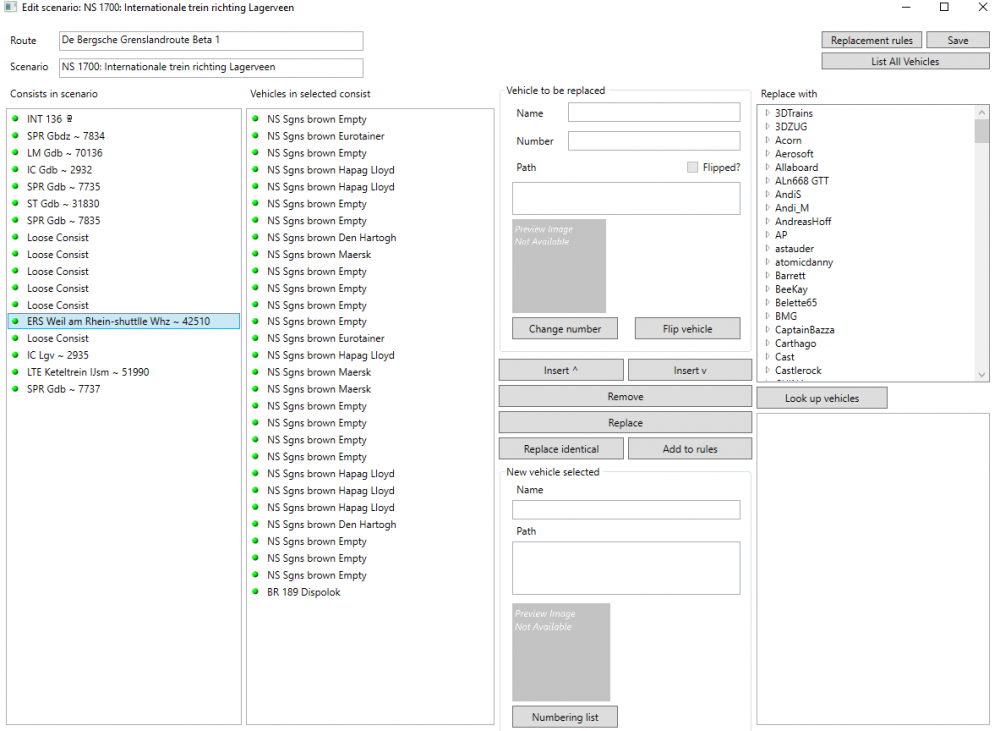Click app icon in title bar
The width and height of the screenshot is (1000, 731).
[10, 8]
